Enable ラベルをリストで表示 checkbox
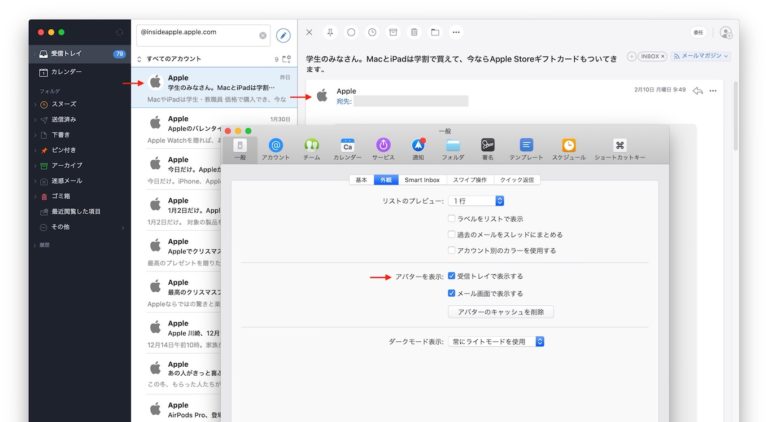 452,218
